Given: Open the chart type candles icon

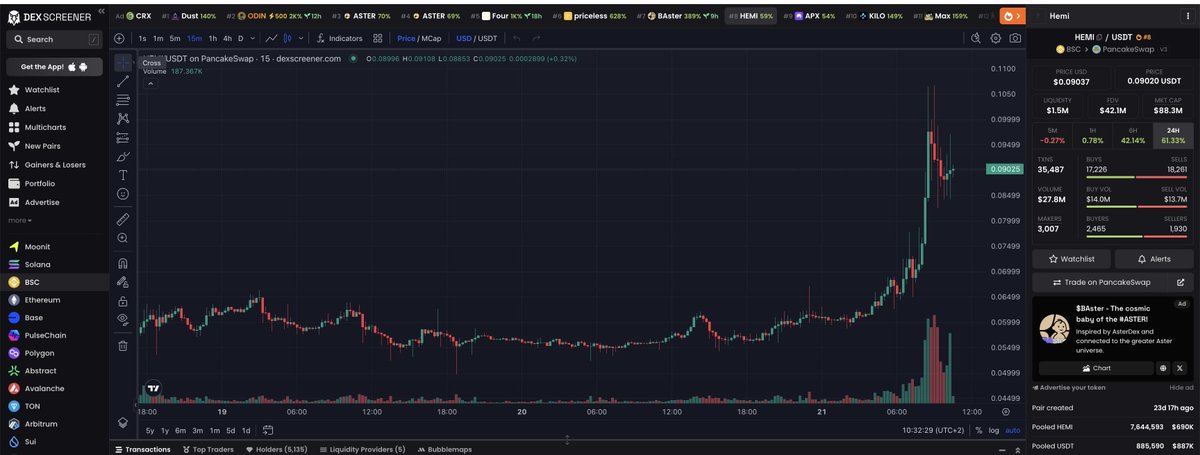Looking at the screenshot, I should coord(288,38).
